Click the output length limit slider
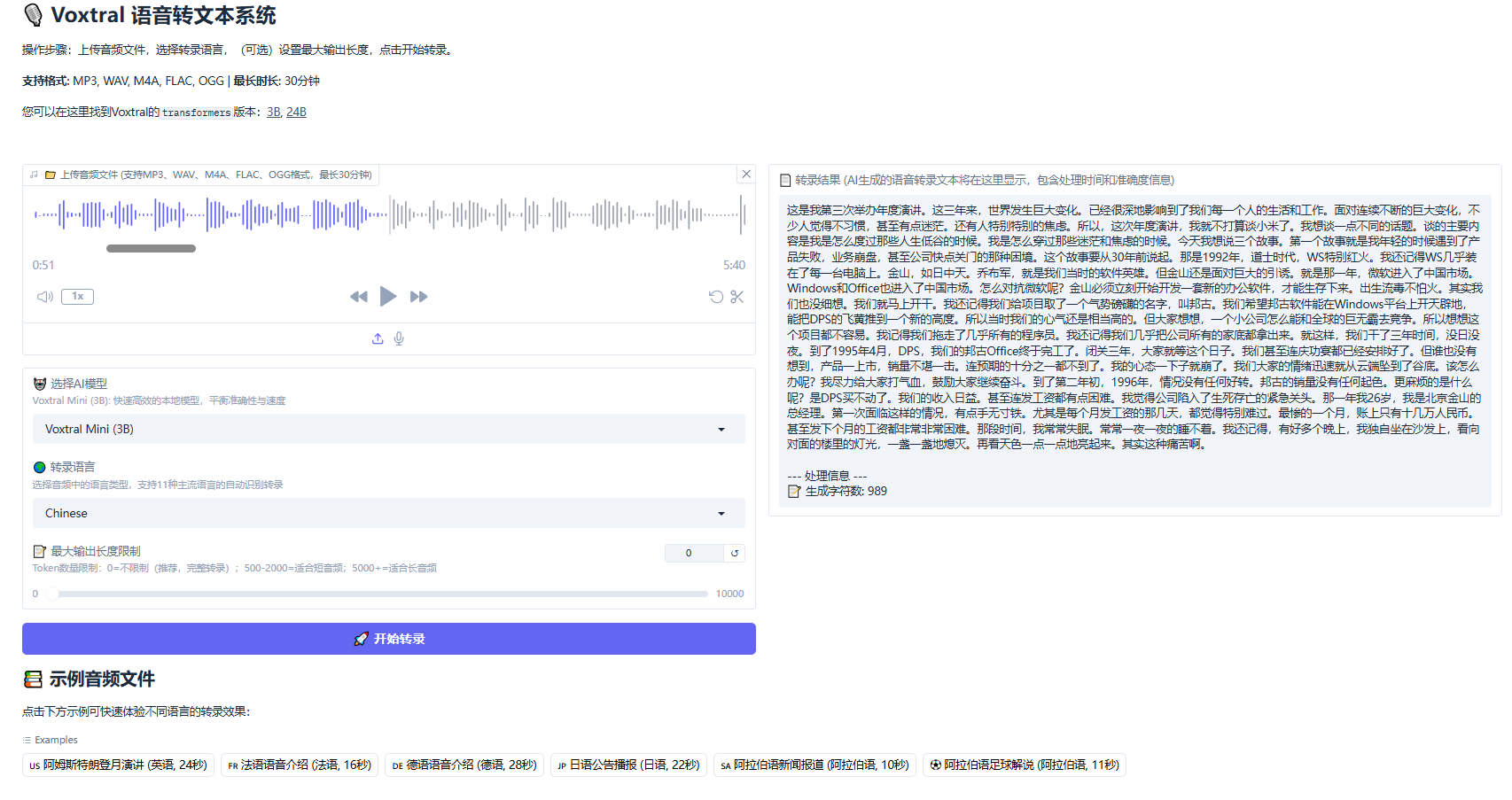 click(378, 594)
